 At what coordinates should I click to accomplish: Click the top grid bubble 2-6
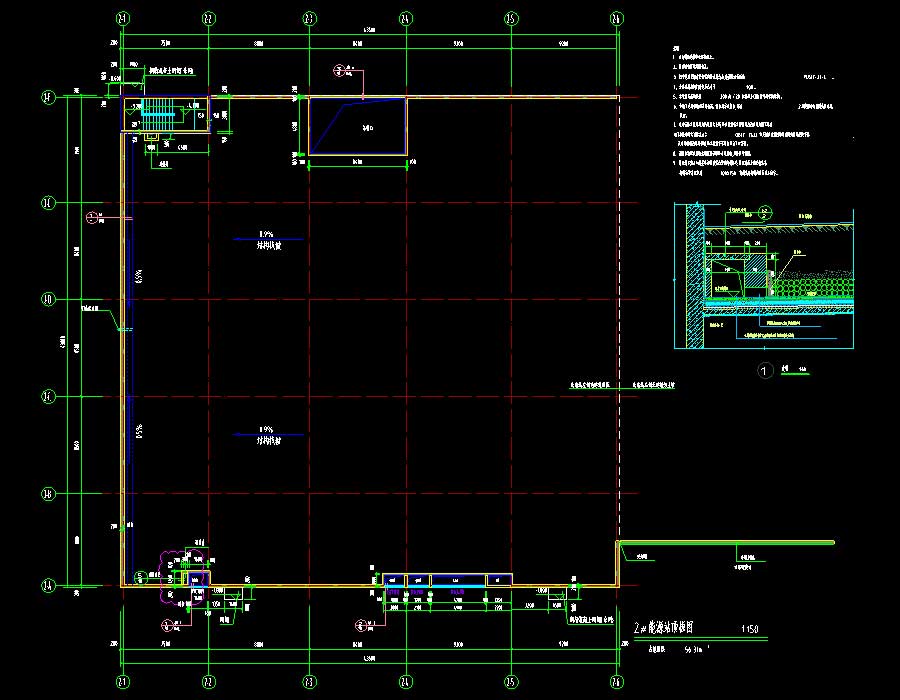click(616, 19)
